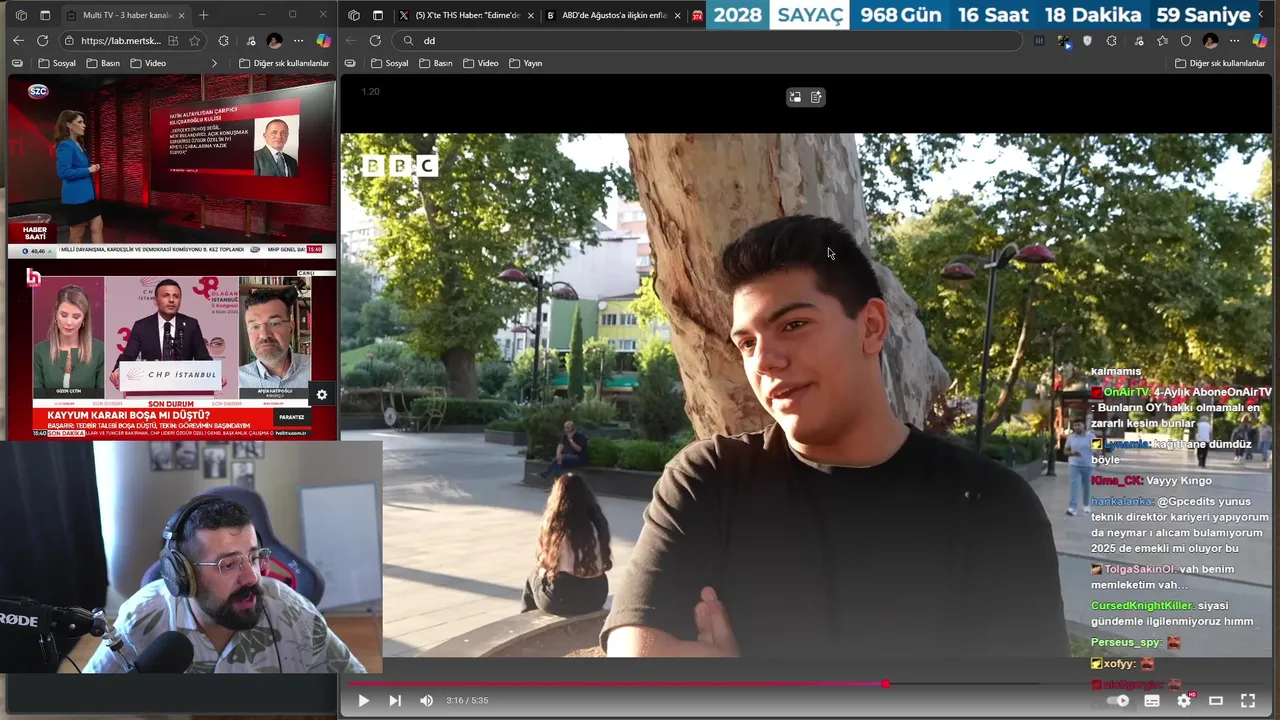The image size is (1280, 720).
Task: Open left browser three-dot menu
Action: pos(298,41)
